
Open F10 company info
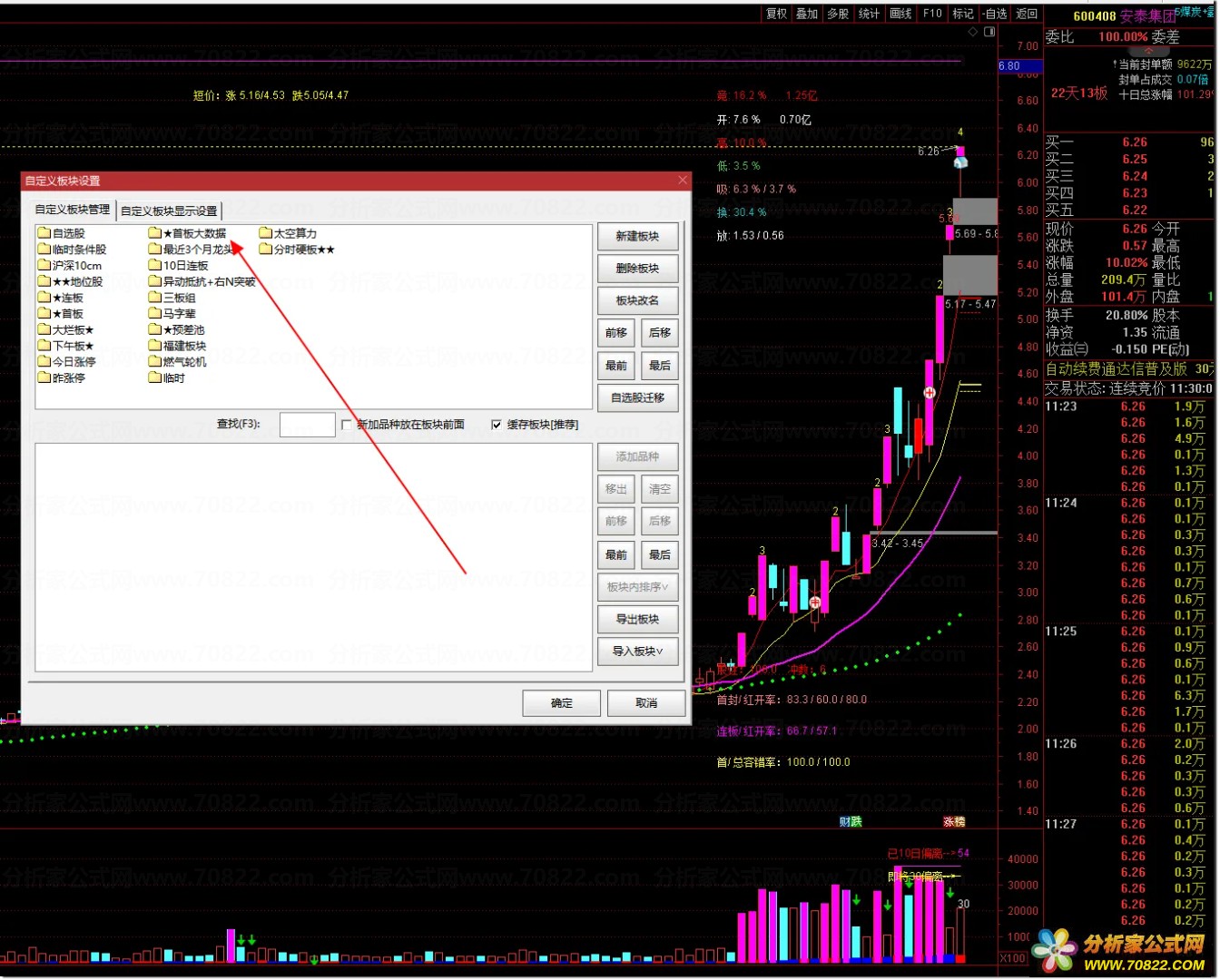[932, 14]
